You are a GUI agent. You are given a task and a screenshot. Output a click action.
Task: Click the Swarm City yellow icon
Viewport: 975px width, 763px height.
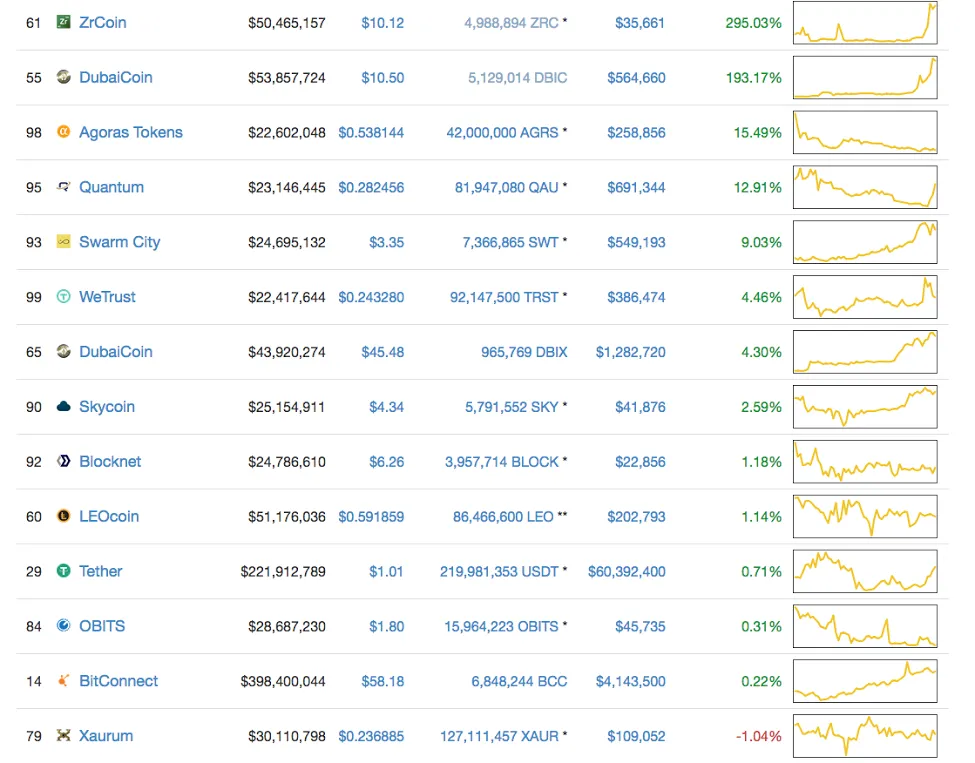point(63,241)
